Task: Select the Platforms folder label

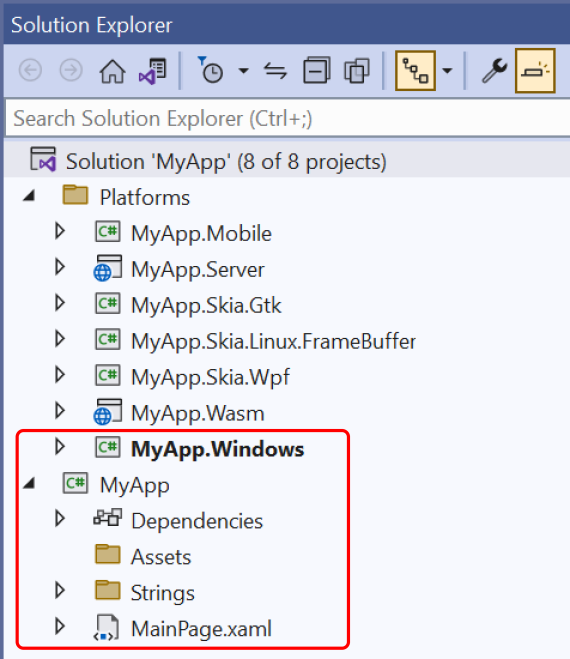Action: 145,198
